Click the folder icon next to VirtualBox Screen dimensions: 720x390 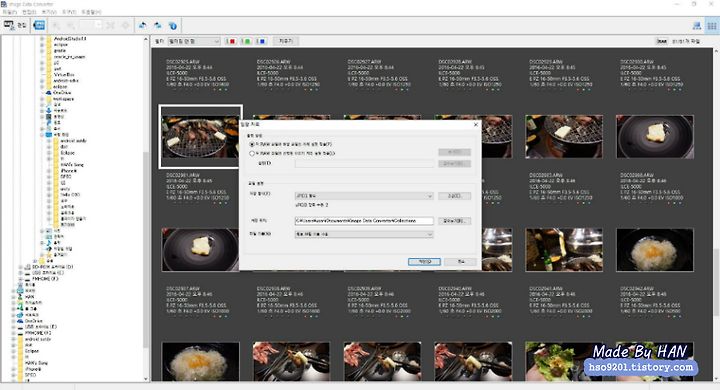49,74
